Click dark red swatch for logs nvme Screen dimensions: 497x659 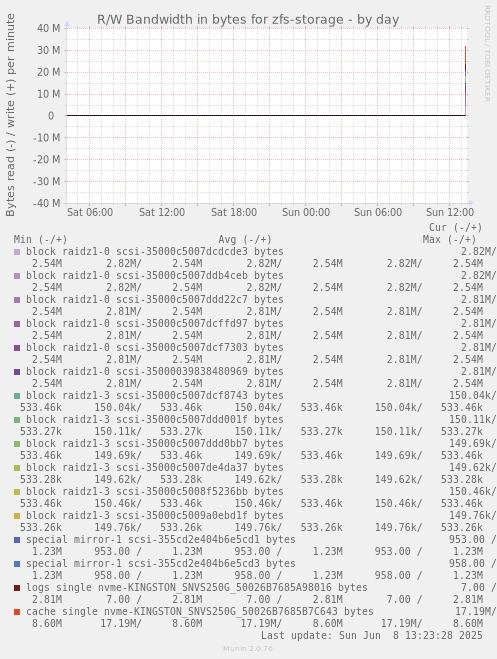tap(17, 588)
